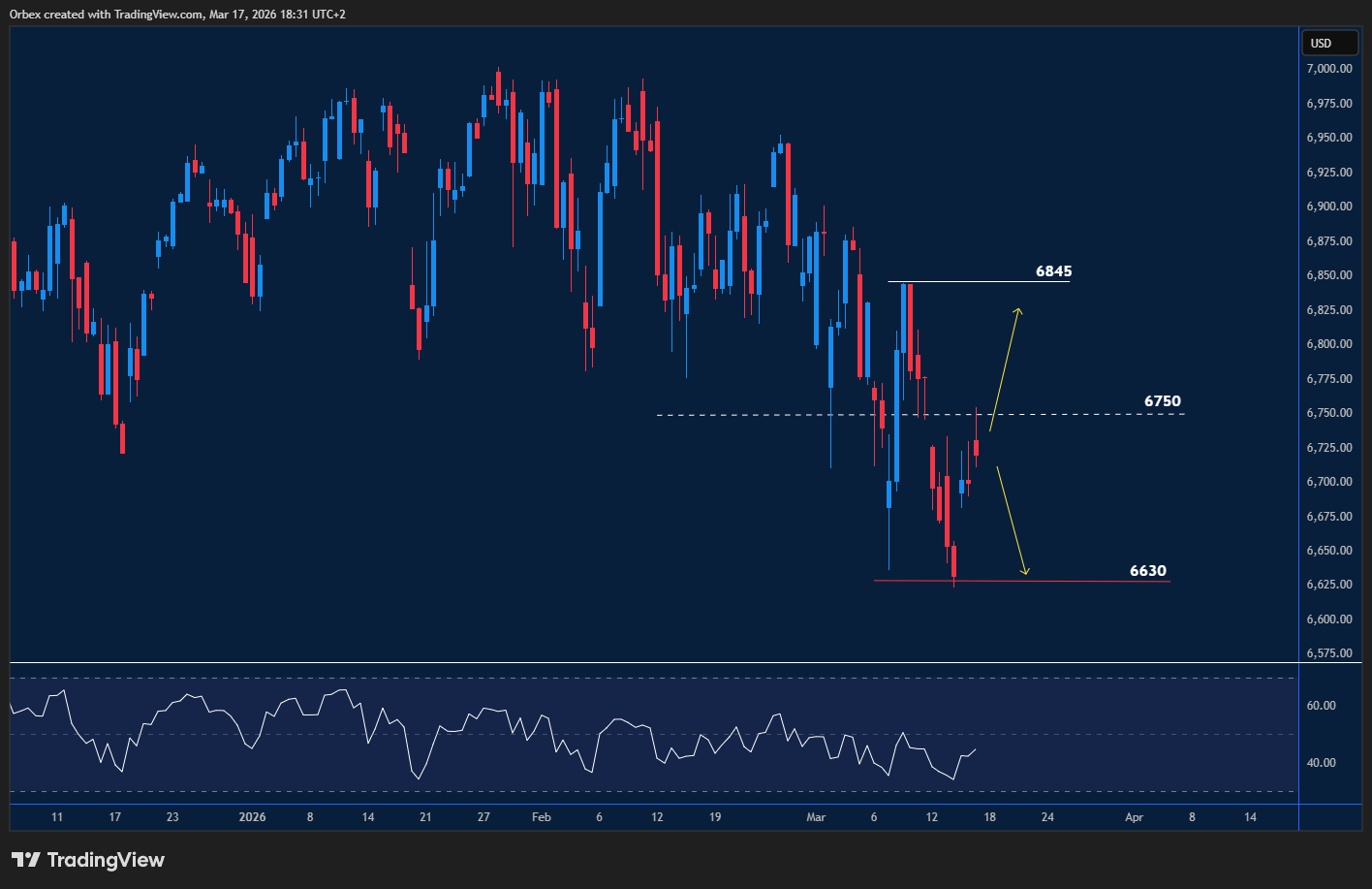Screen dimensions: 1372x889
Task: Select the 2026 marker on time axis
Action: coord(252,817)
